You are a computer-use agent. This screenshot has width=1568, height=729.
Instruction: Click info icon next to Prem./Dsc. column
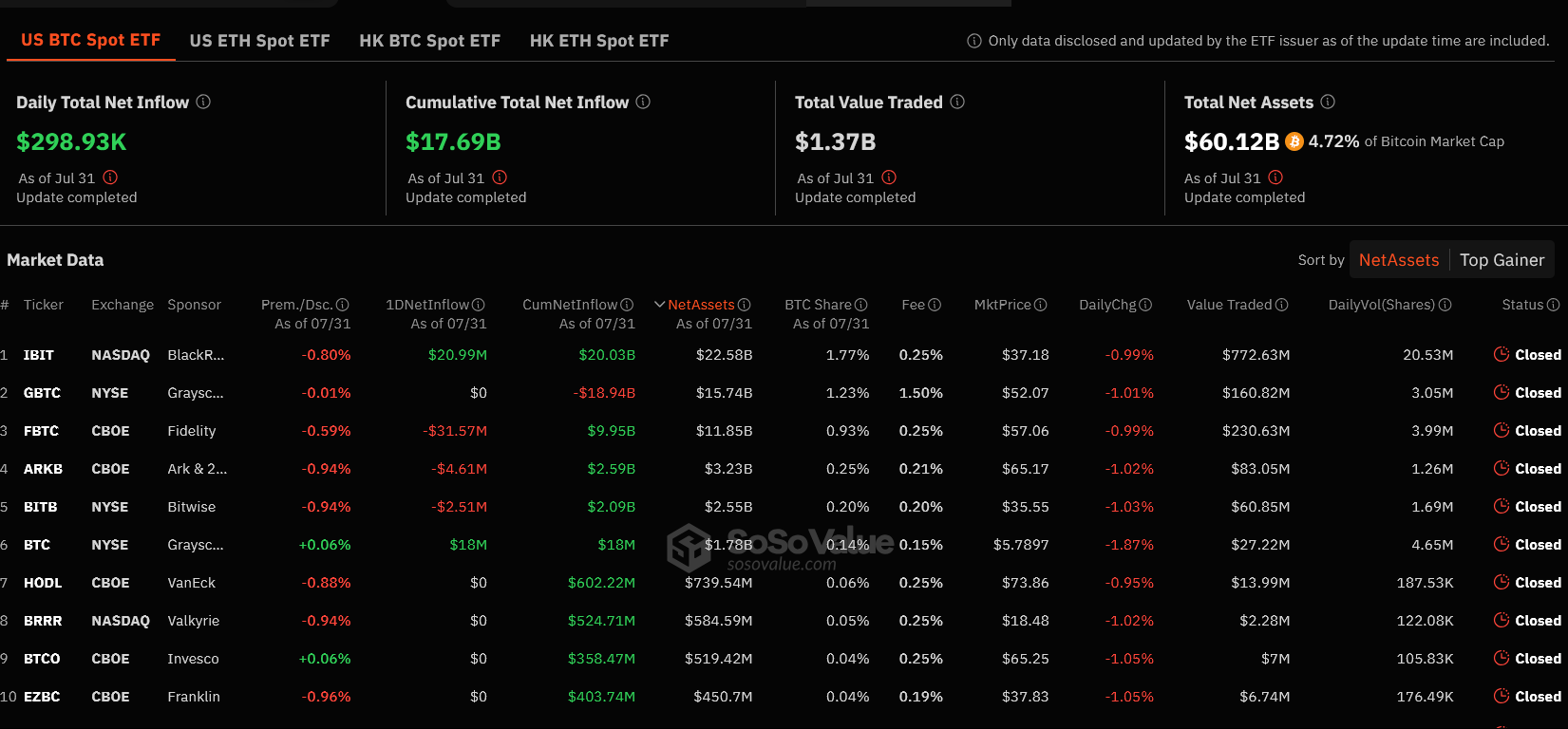point(343,305)
